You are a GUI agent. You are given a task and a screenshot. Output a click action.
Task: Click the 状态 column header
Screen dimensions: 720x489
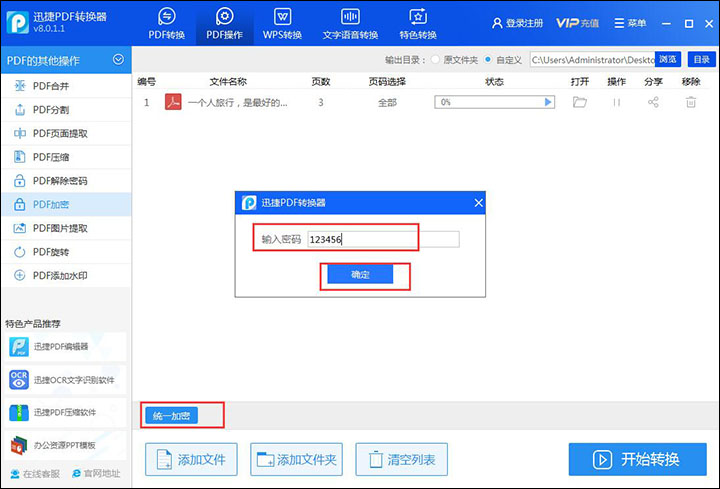pyautogui.click(x=494, y=82)
